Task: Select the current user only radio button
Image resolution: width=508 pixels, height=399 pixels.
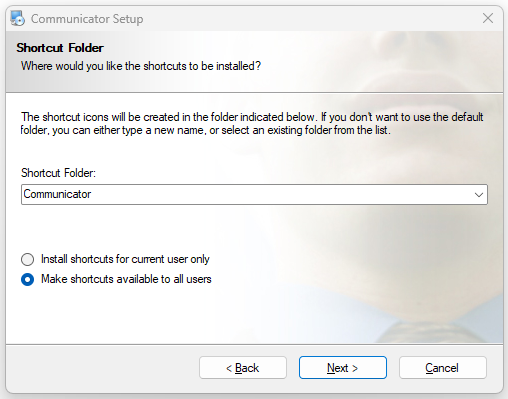Action: tap(27, 259)
